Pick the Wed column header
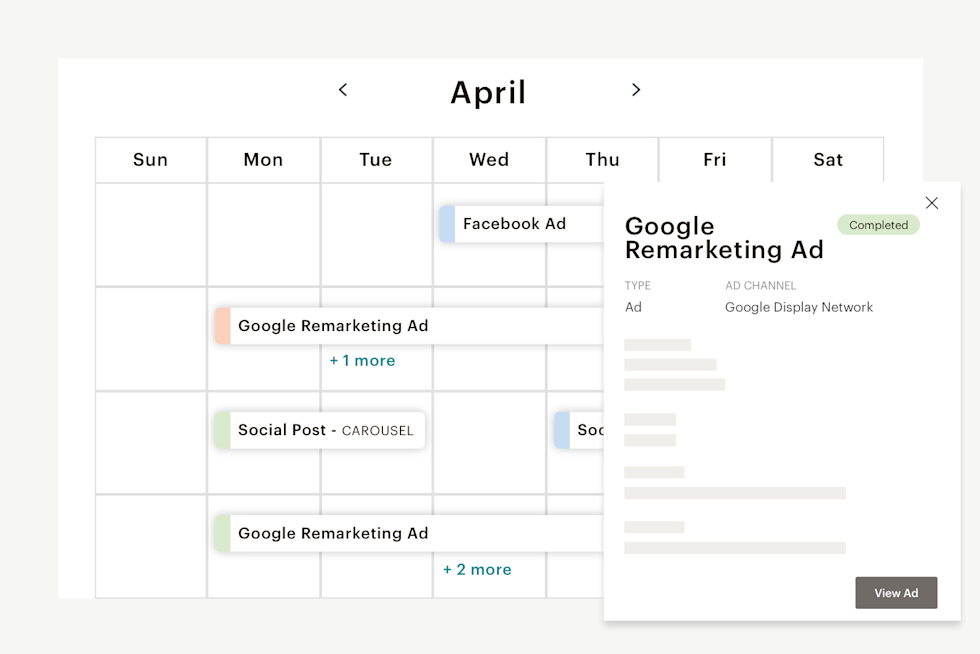980x654 pixels. [x=489, y=160]
